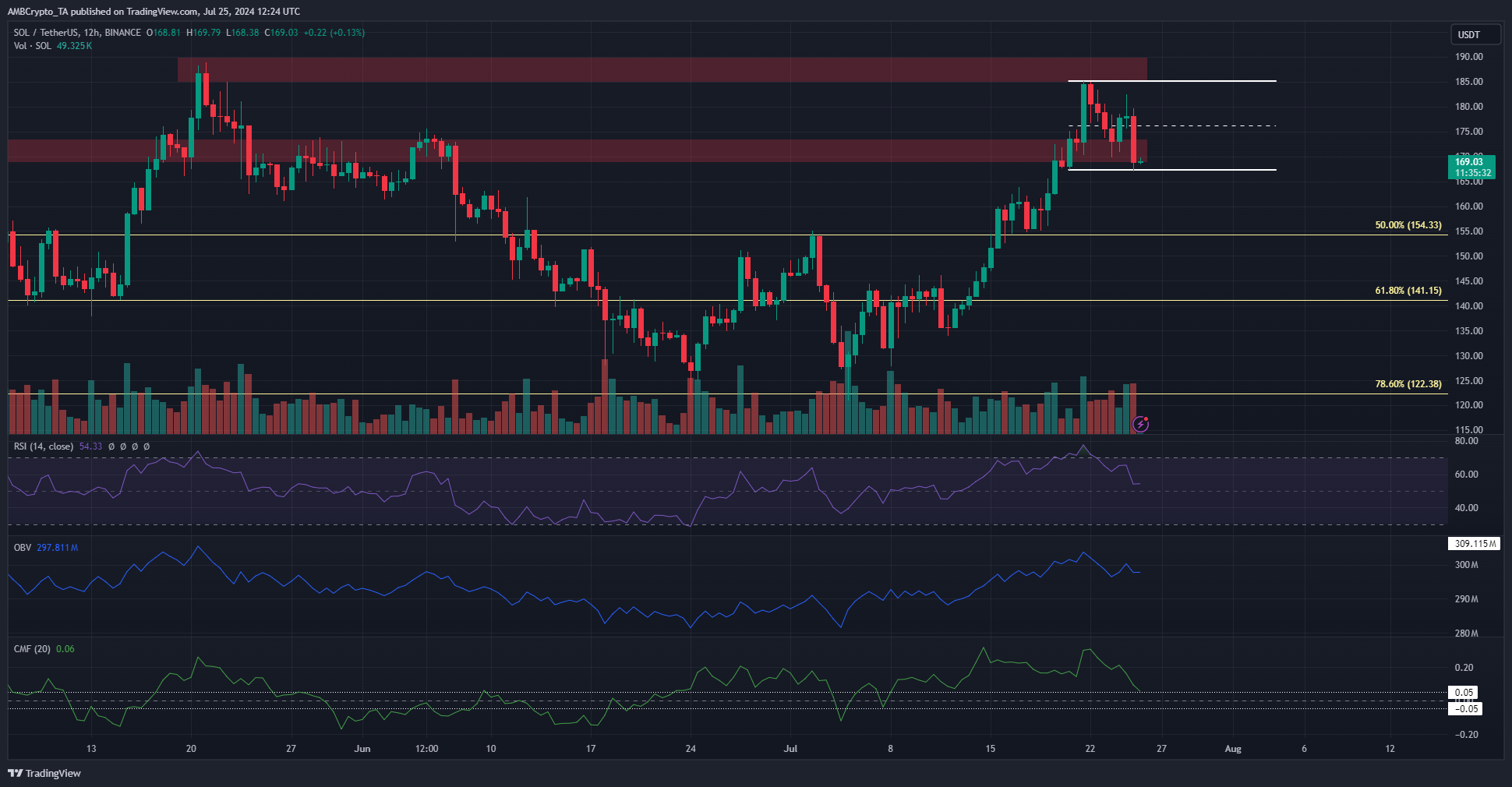Click the close price C169.03 value
1512x787 pixels.
click(281, 33)
